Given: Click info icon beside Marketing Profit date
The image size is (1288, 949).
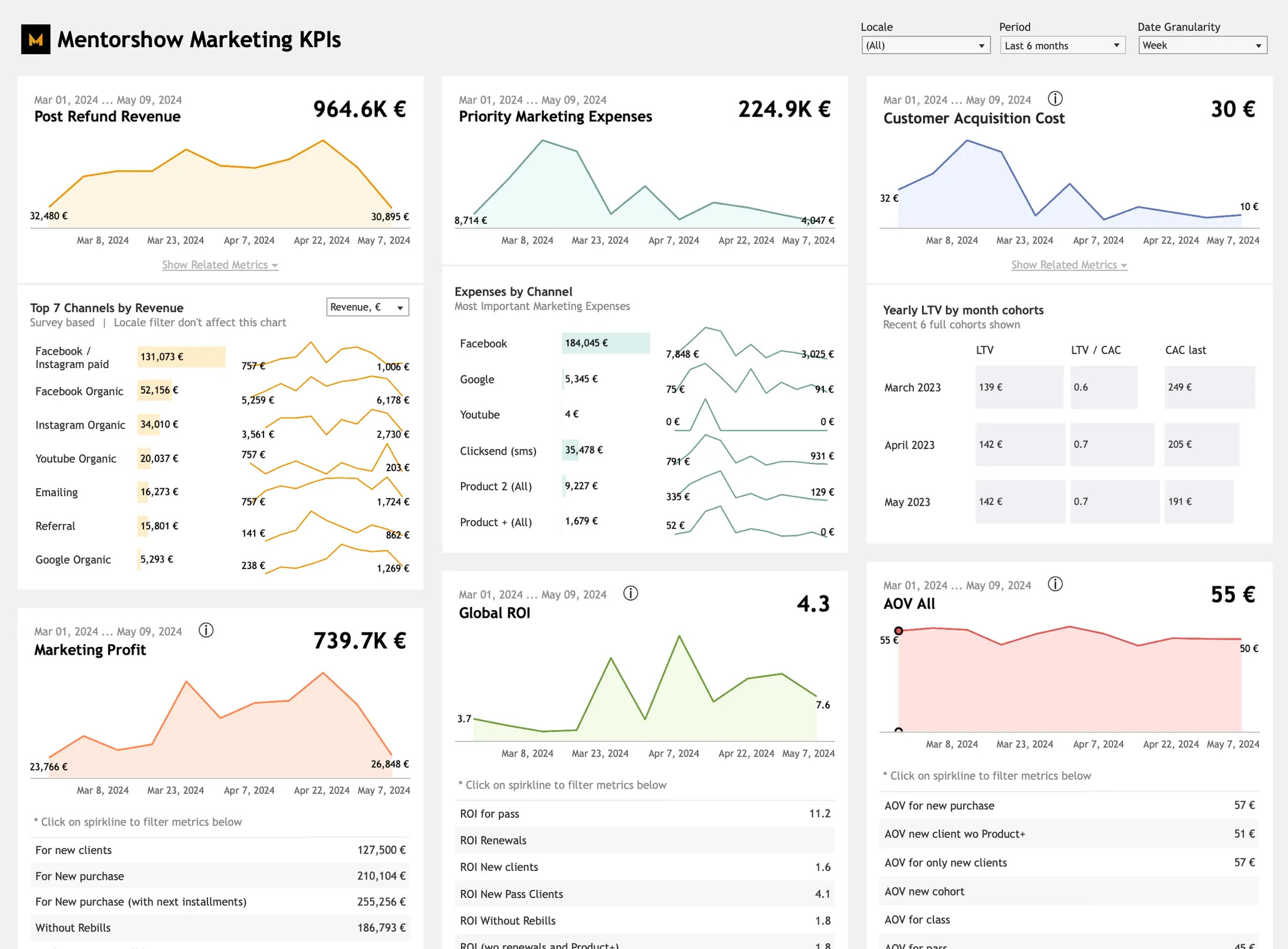Looking at the screenshot, I should 206,630.
